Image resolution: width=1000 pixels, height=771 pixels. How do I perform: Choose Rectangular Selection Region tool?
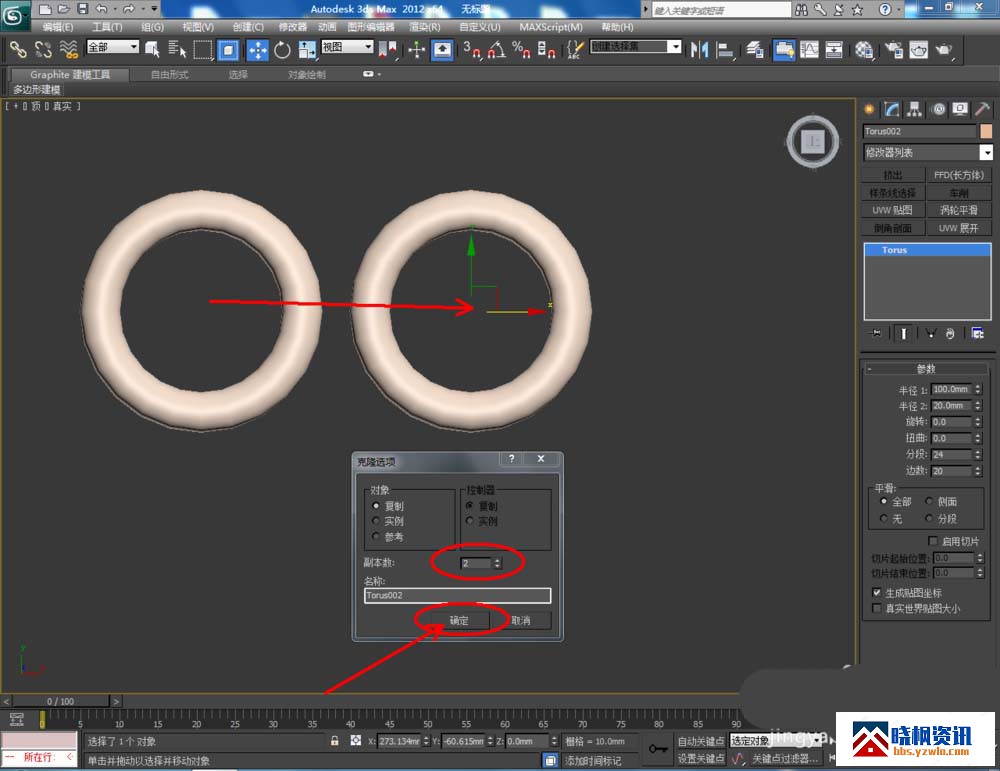coord(203,49)
